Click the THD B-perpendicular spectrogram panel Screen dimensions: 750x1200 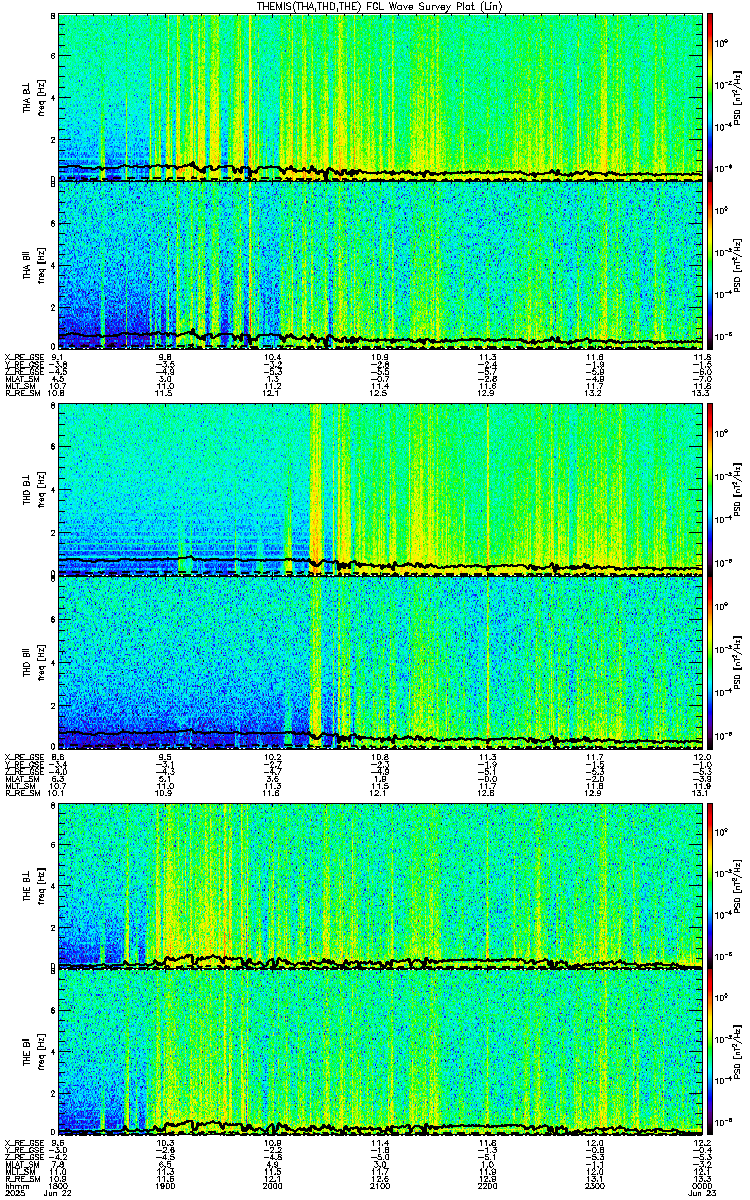(x=381, y=490)
